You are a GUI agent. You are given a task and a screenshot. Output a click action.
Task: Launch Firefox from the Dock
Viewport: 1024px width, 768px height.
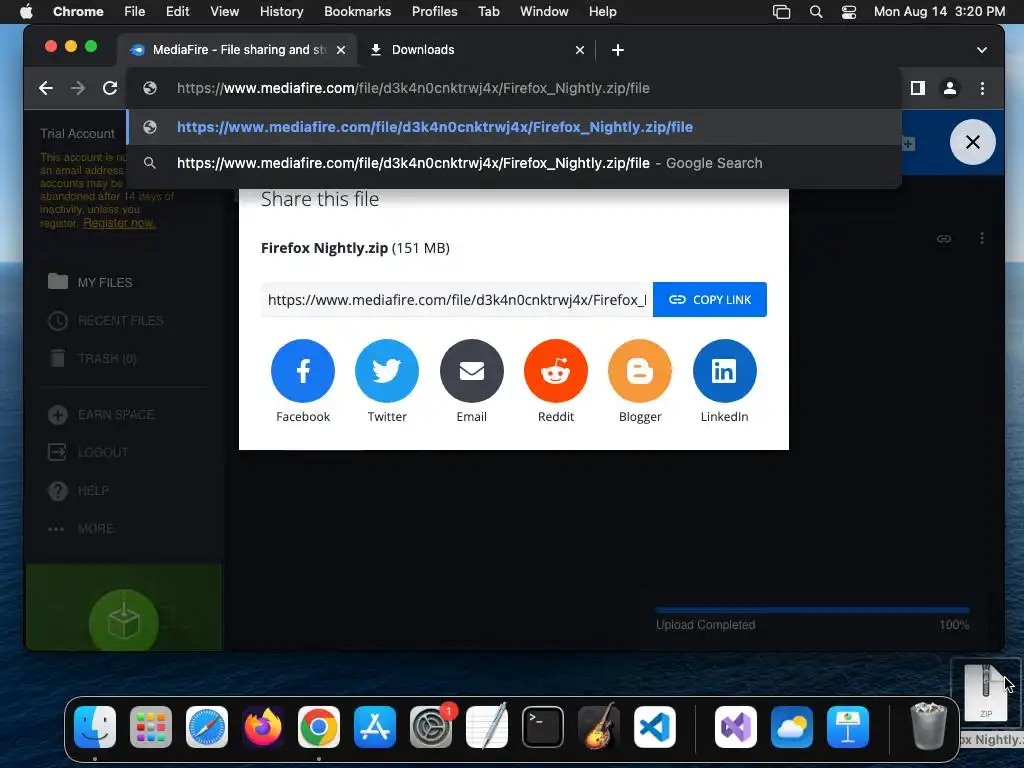(x=263, y=727)
